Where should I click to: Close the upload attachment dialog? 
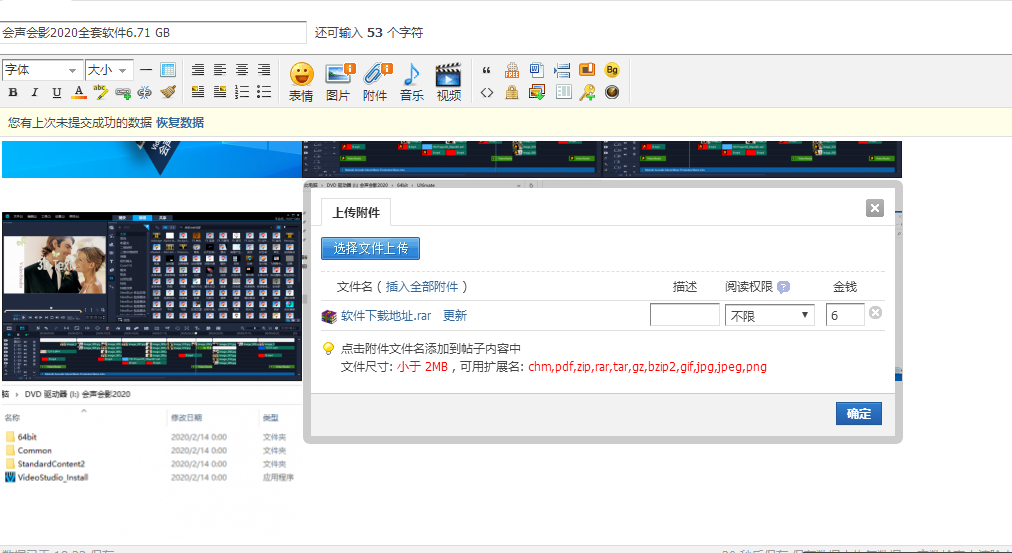pos(875,208)
